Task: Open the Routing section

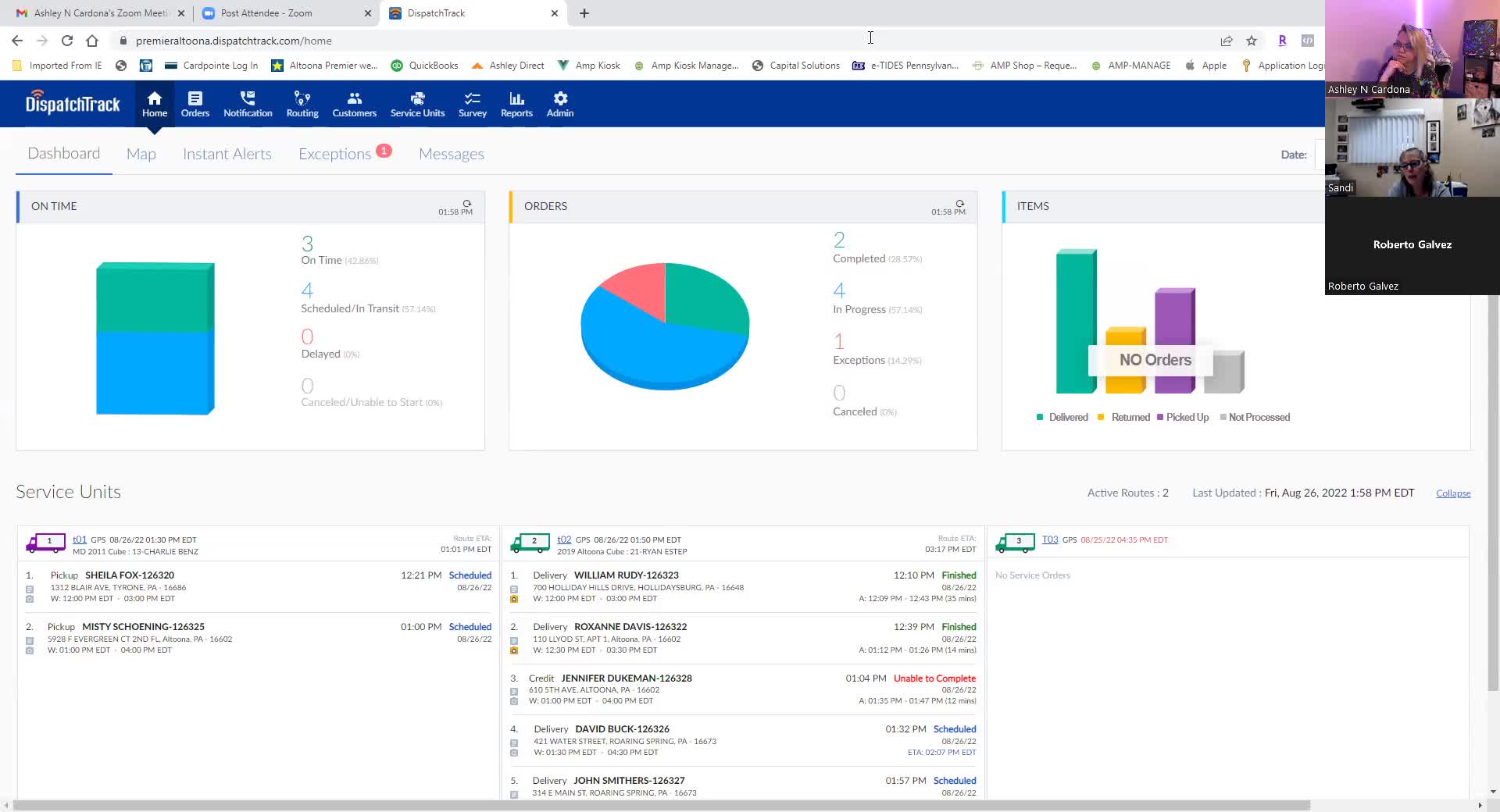Action: (302, 104)
